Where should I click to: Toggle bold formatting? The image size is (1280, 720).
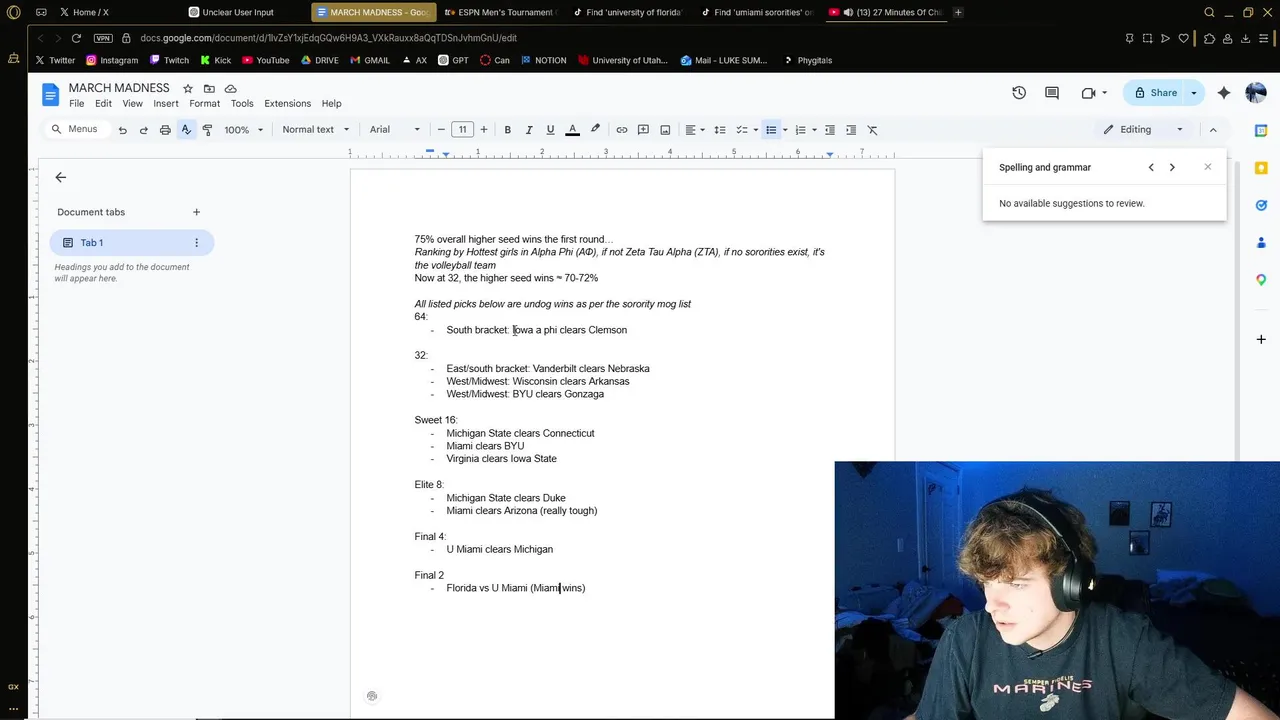(507, 130)
